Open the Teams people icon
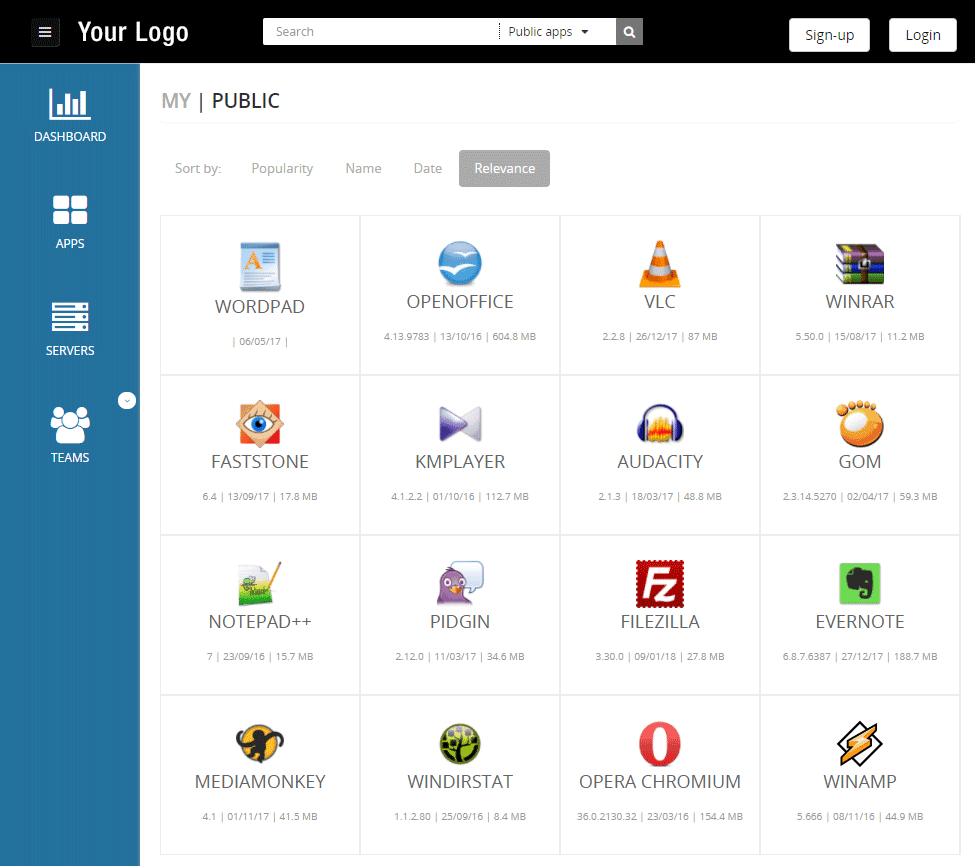976x866 pixels. [x=70, y=425]
